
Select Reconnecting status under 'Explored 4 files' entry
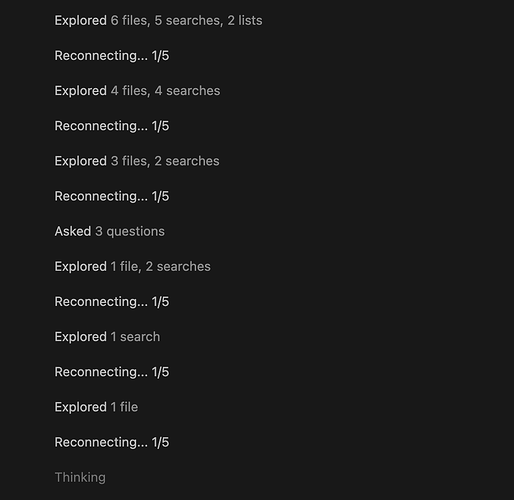112,126
